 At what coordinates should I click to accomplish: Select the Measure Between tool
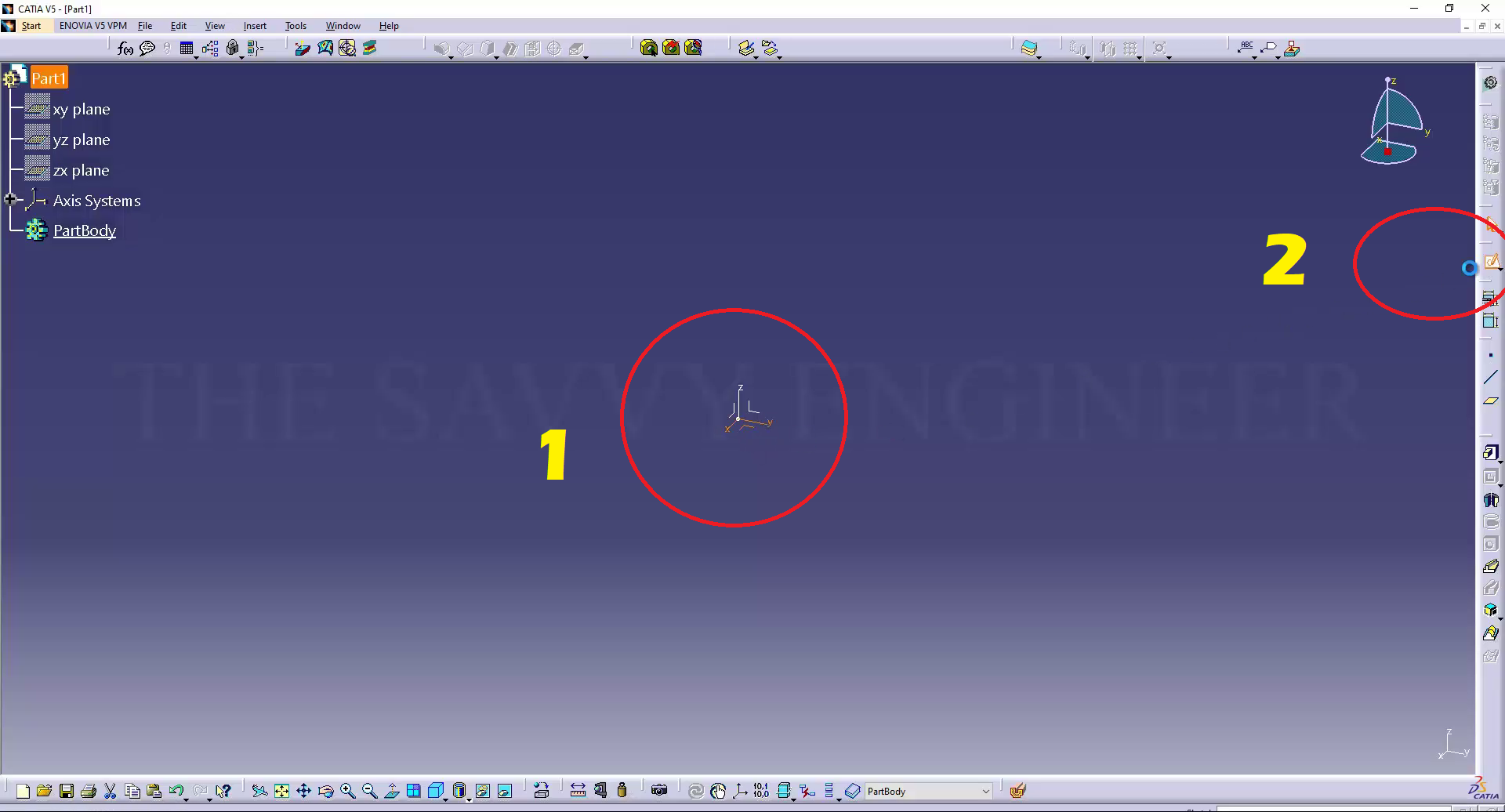tap(578, 791)
